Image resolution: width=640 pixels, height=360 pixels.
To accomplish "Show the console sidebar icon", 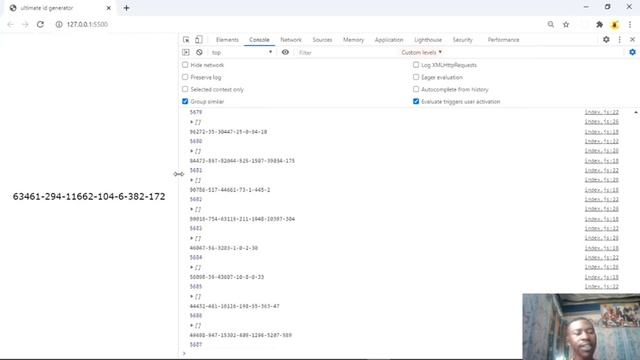I will (x=186, y=52).
